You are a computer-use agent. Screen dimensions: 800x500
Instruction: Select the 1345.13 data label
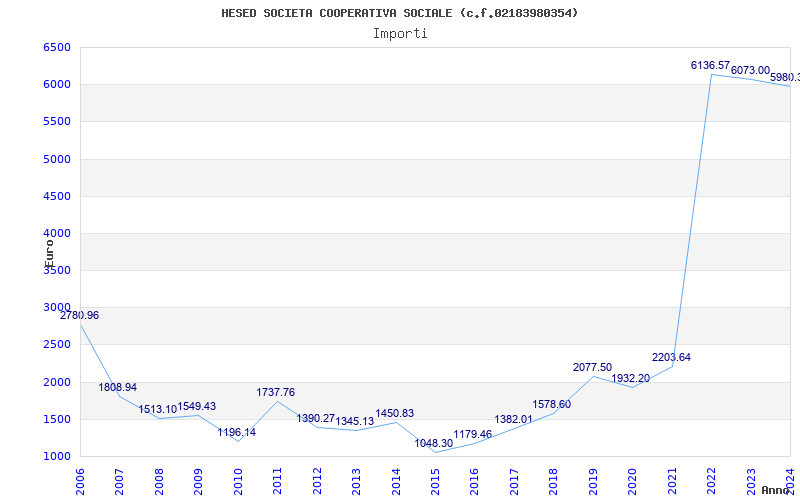click(x=355, y=421)
